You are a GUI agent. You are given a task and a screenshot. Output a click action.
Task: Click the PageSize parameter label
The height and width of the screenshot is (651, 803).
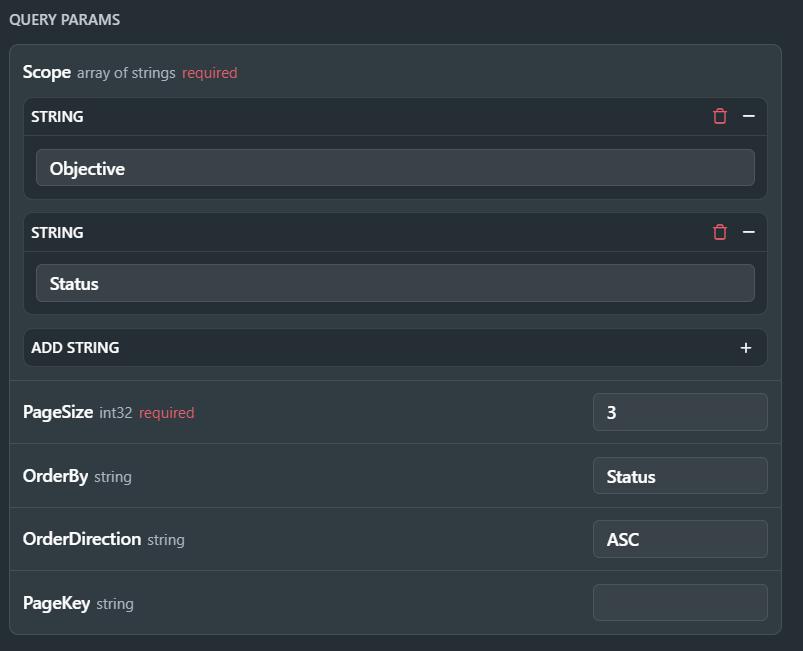tap(58, 412)
